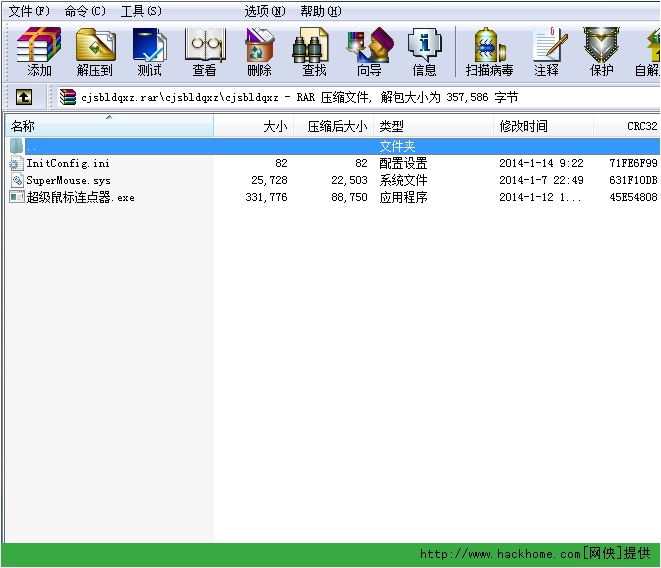Open the 工具(S) menu
This screenshot has width=661, height=568.
point(141,11)
